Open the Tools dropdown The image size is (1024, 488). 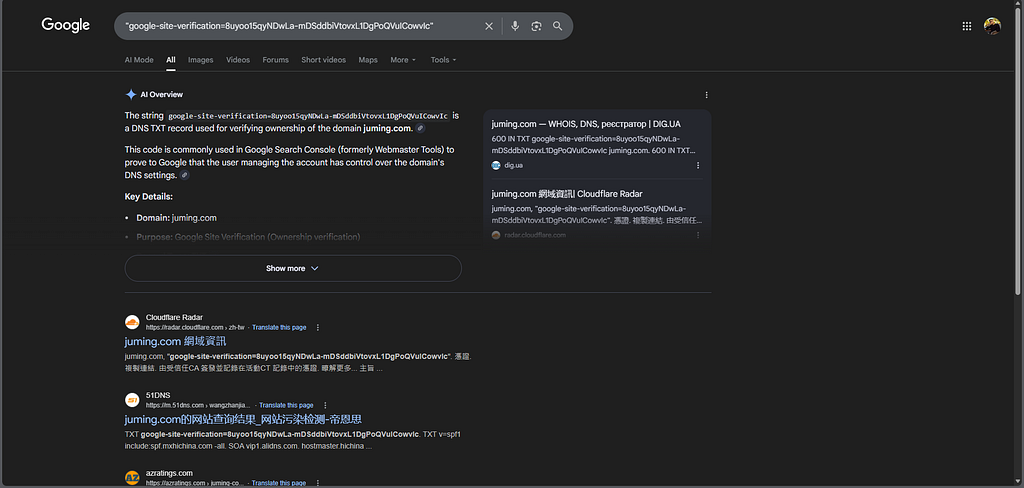click(443, 59)
